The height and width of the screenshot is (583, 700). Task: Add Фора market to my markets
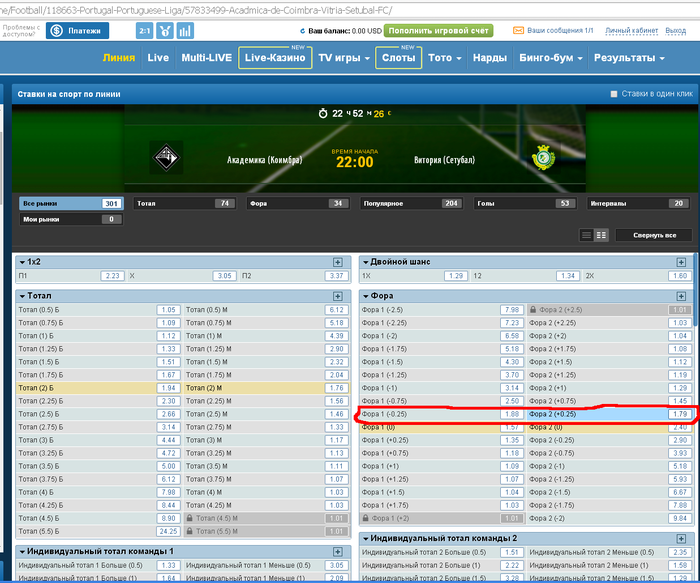[681, 296]
